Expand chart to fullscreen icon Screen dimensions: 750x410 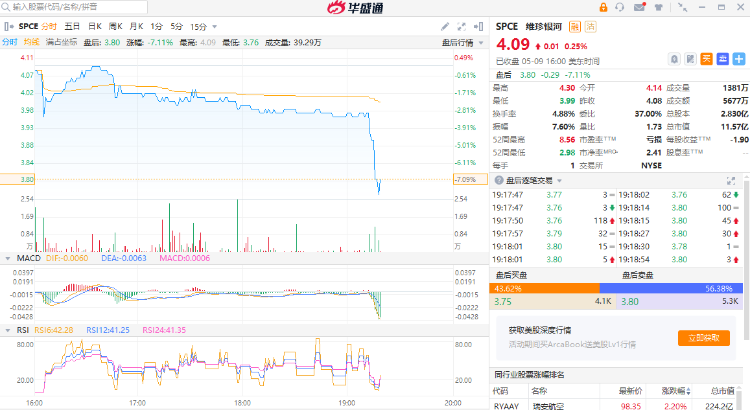click(462, 26)
